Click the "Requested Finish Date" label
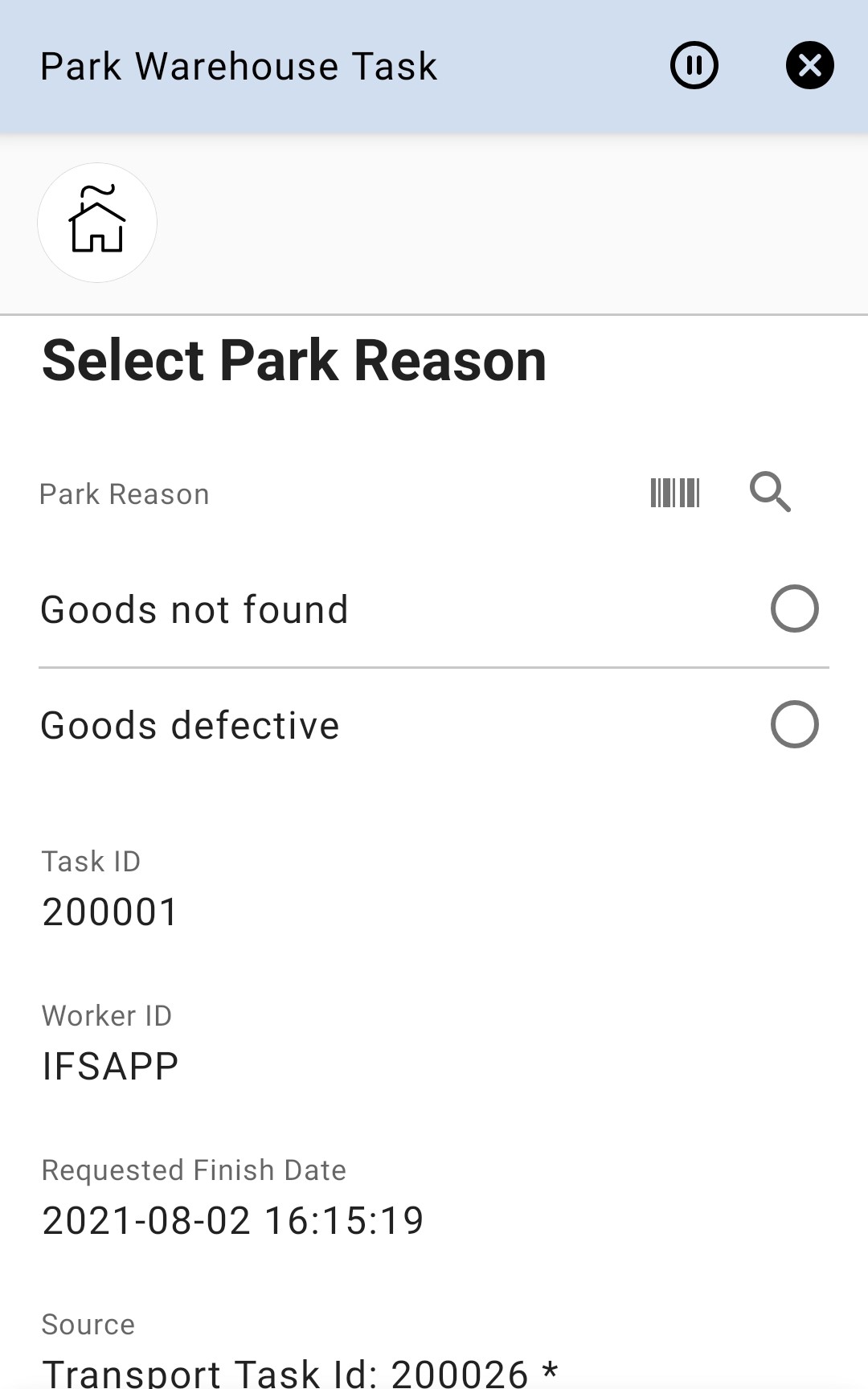868x1389 pixels. click(194, 1170)
